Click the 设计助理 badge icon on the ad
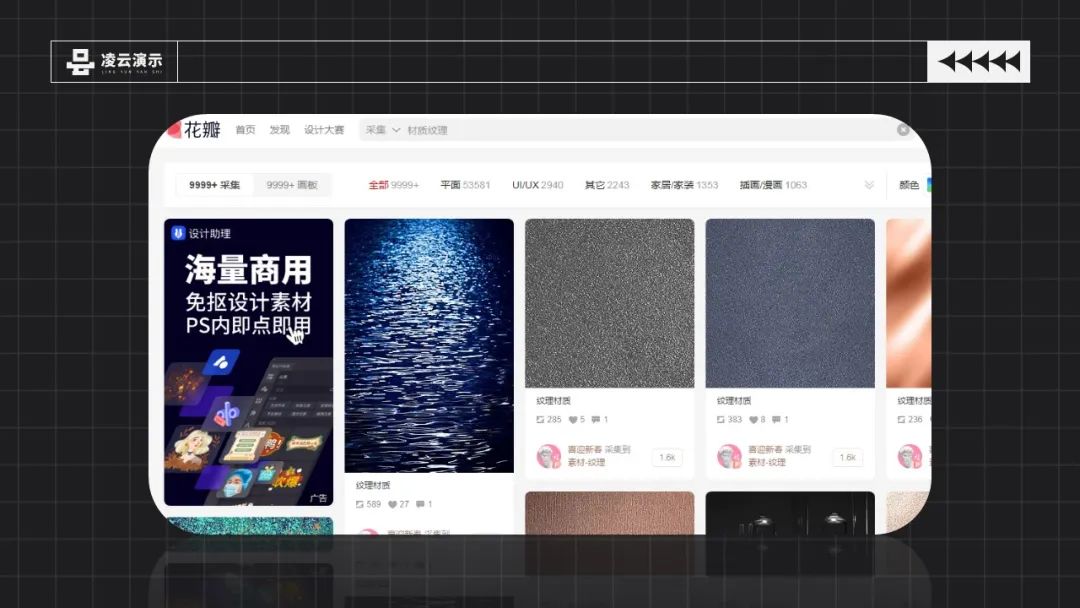1080x608 pixels. pyautogui.click(x=178, y=233)
